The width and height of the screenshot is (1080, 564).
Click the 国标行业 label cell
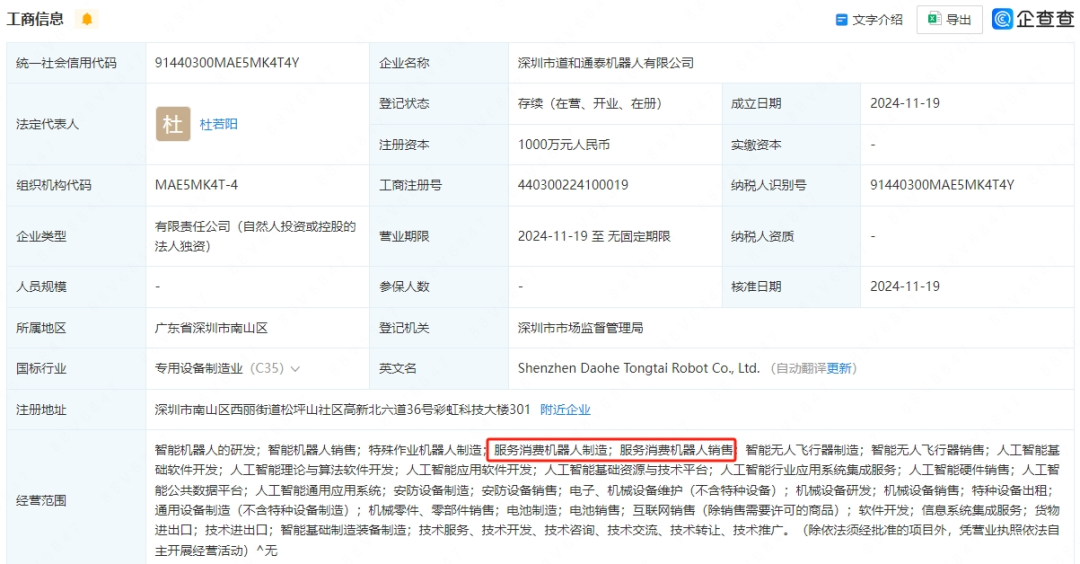tap(76, 368)
